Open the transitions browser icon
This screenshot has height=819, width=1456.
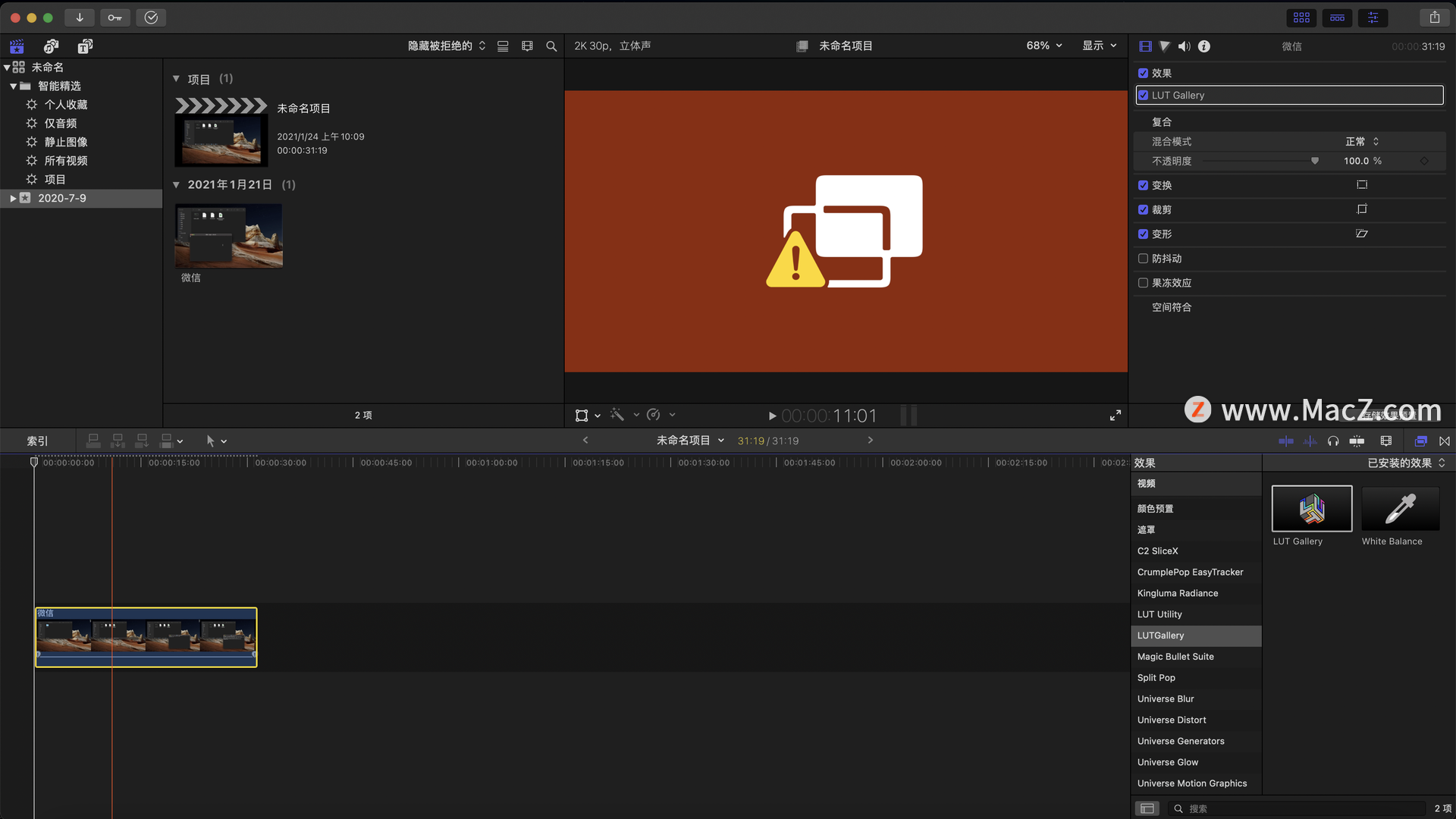[x=1445, y=441]
